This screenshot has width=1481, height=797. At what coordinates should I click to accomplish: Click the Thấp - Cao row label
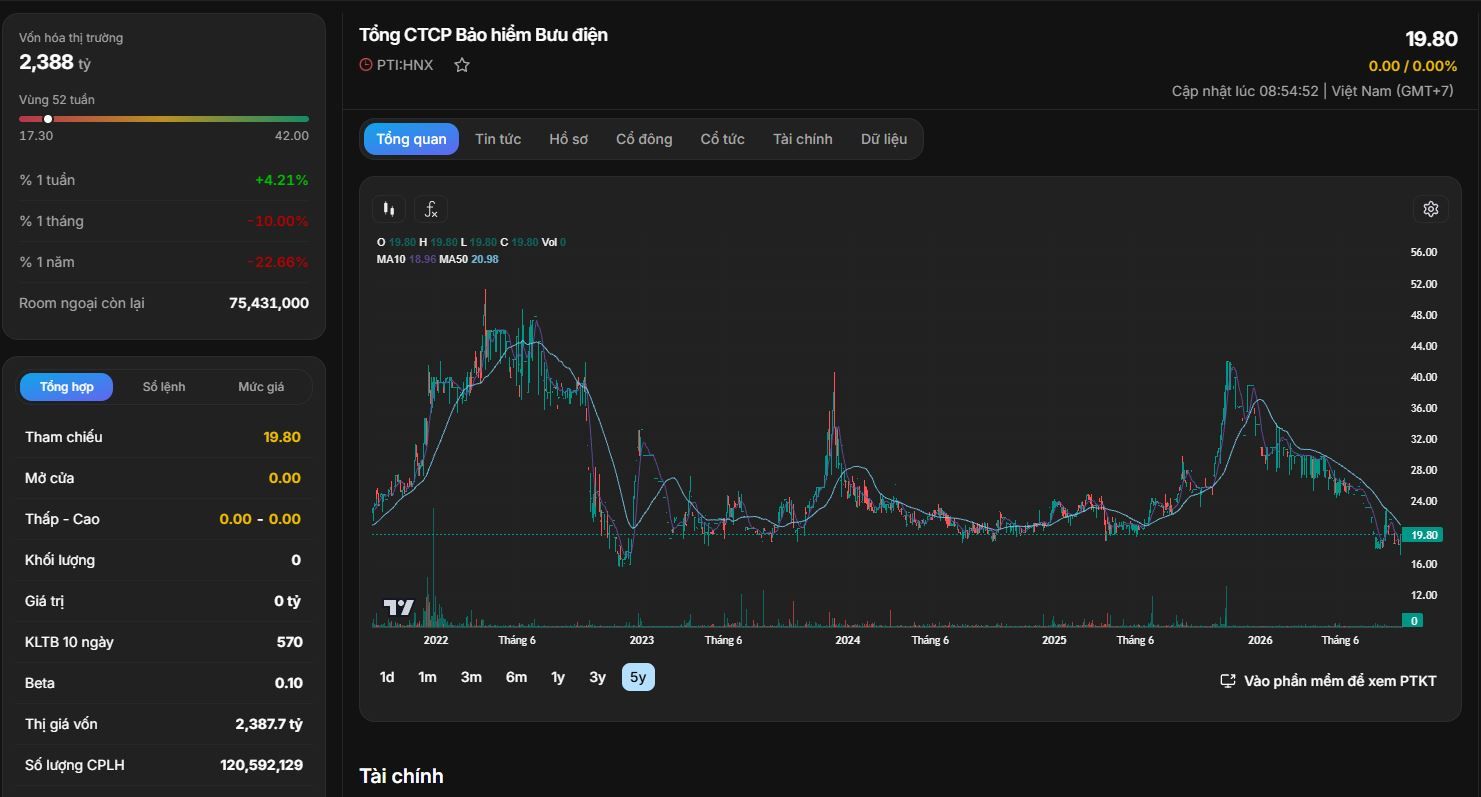62,519
